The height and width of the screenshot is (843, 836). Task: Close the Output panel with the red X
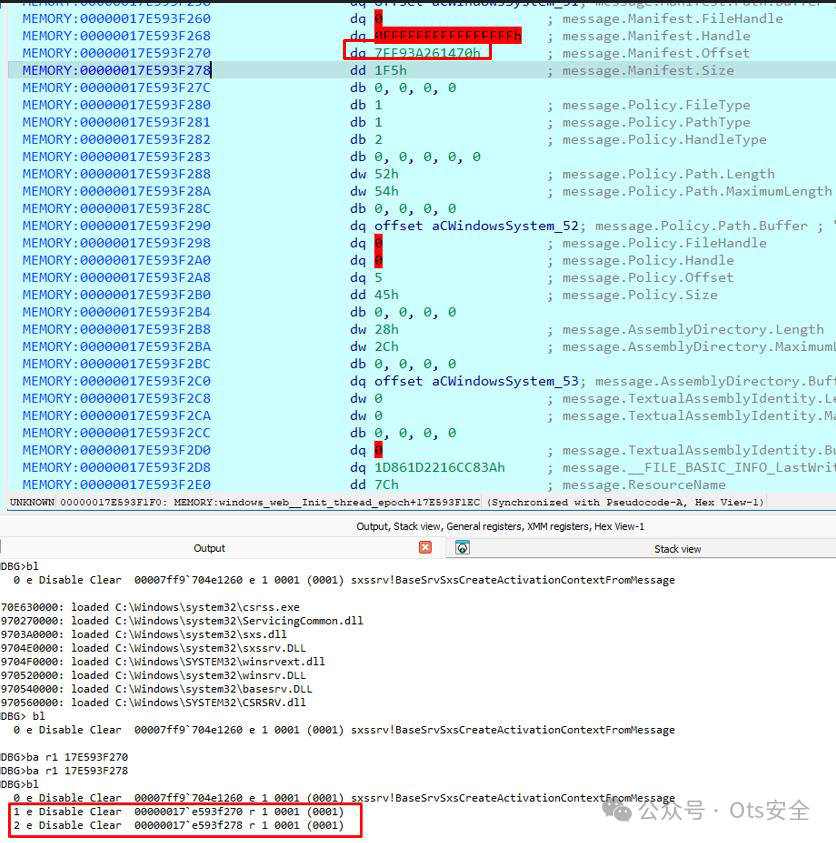425,547
